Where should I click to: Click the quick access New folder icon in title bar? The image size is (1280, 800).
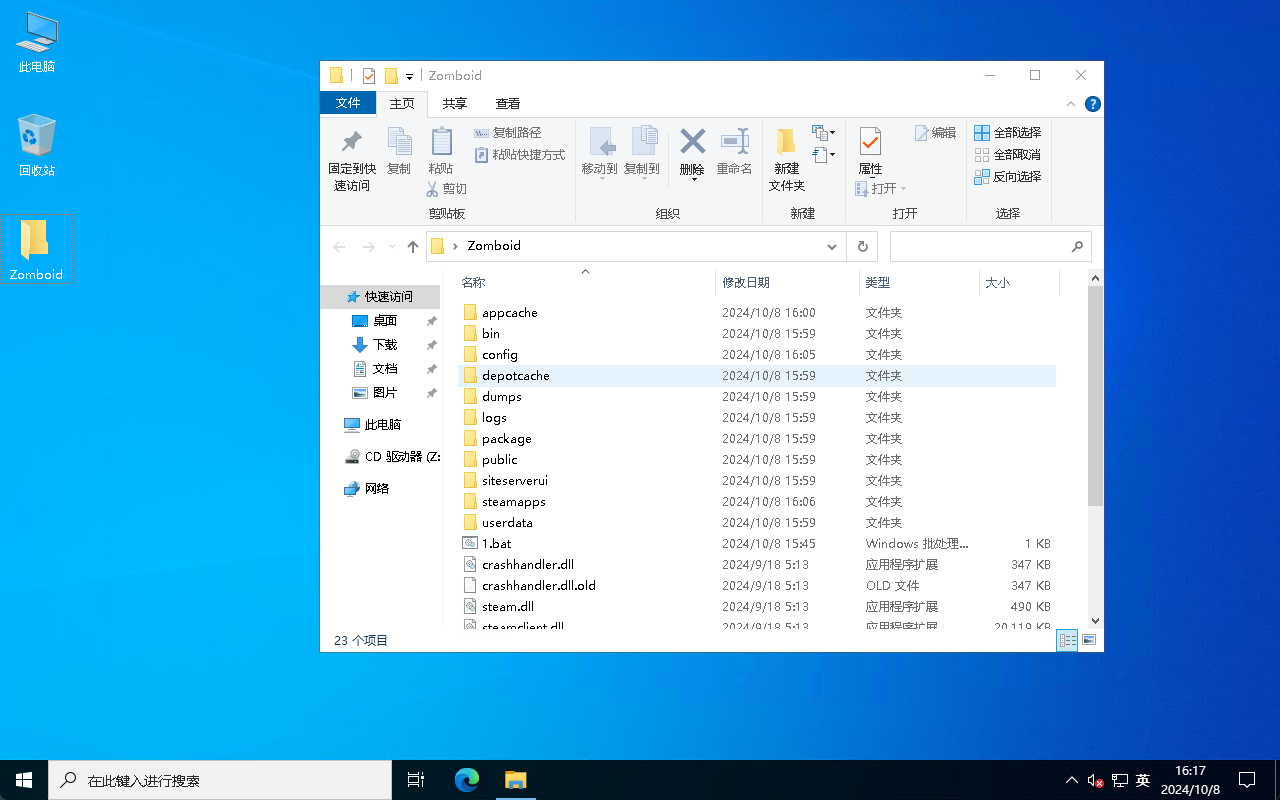[x=391, y=76]
